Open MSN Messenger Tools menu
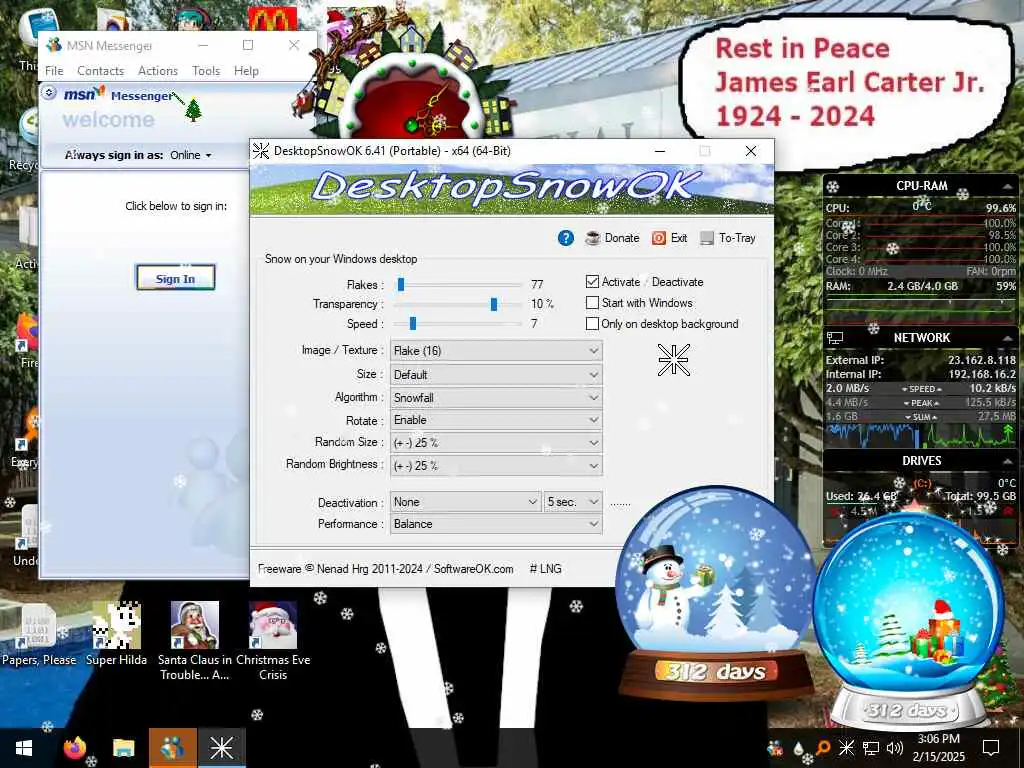This screenshot has width=1024, height=768. tap(206, 71)
